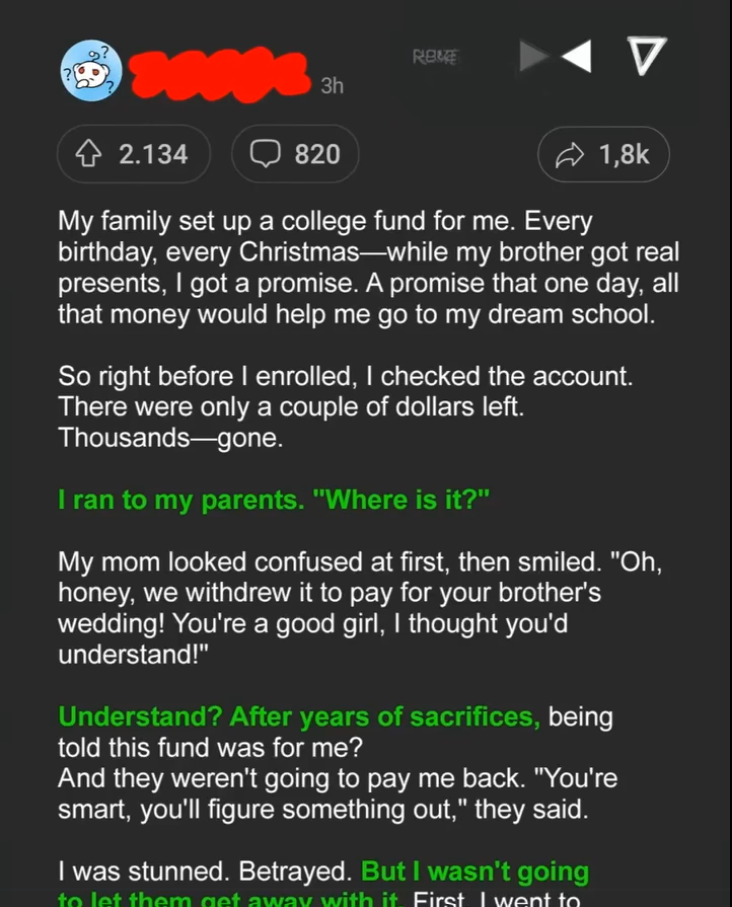Click green text 'But I wasn't going'

click(475, 871)
